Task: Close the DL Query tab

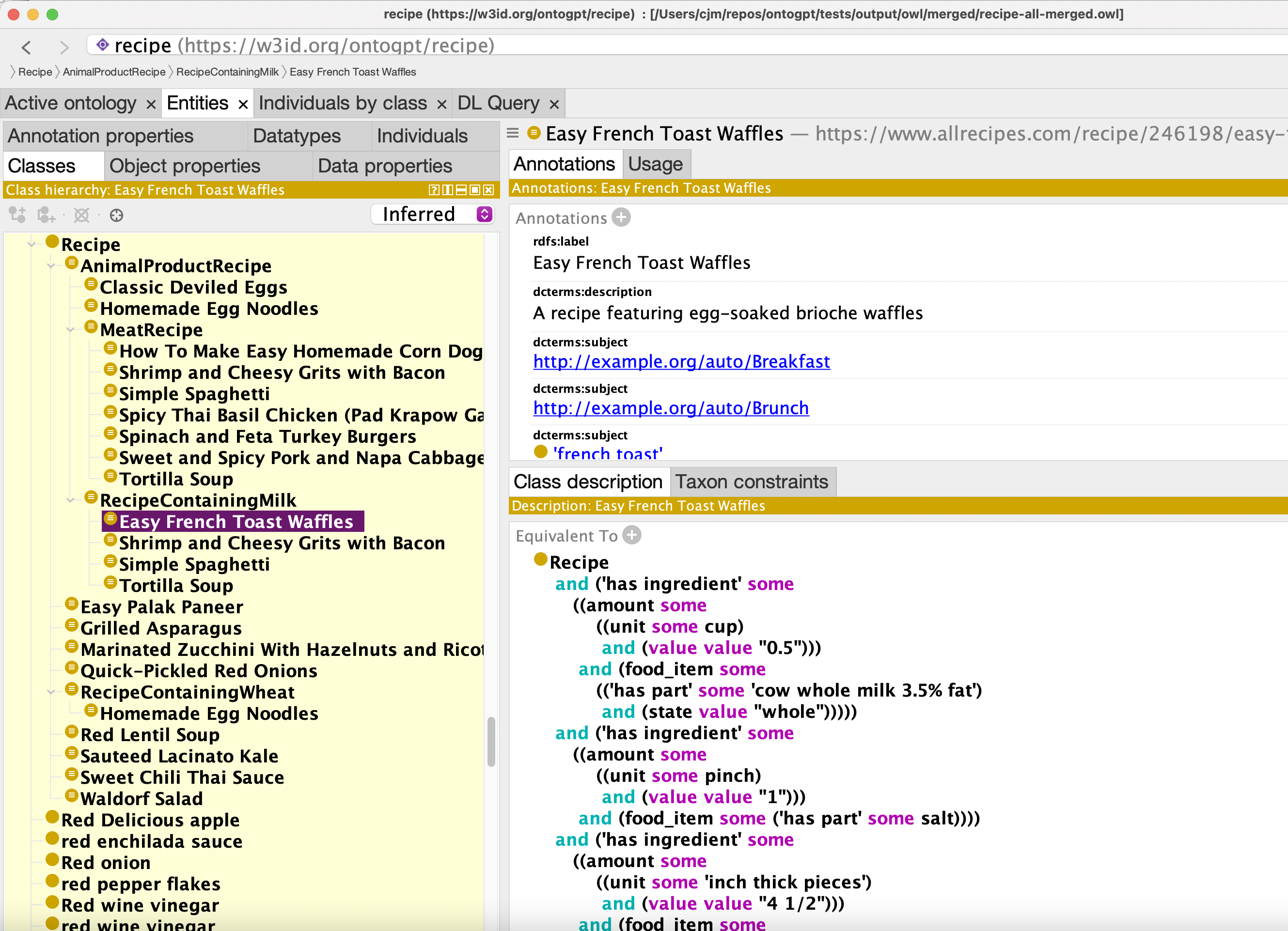Action: [554, 105]
